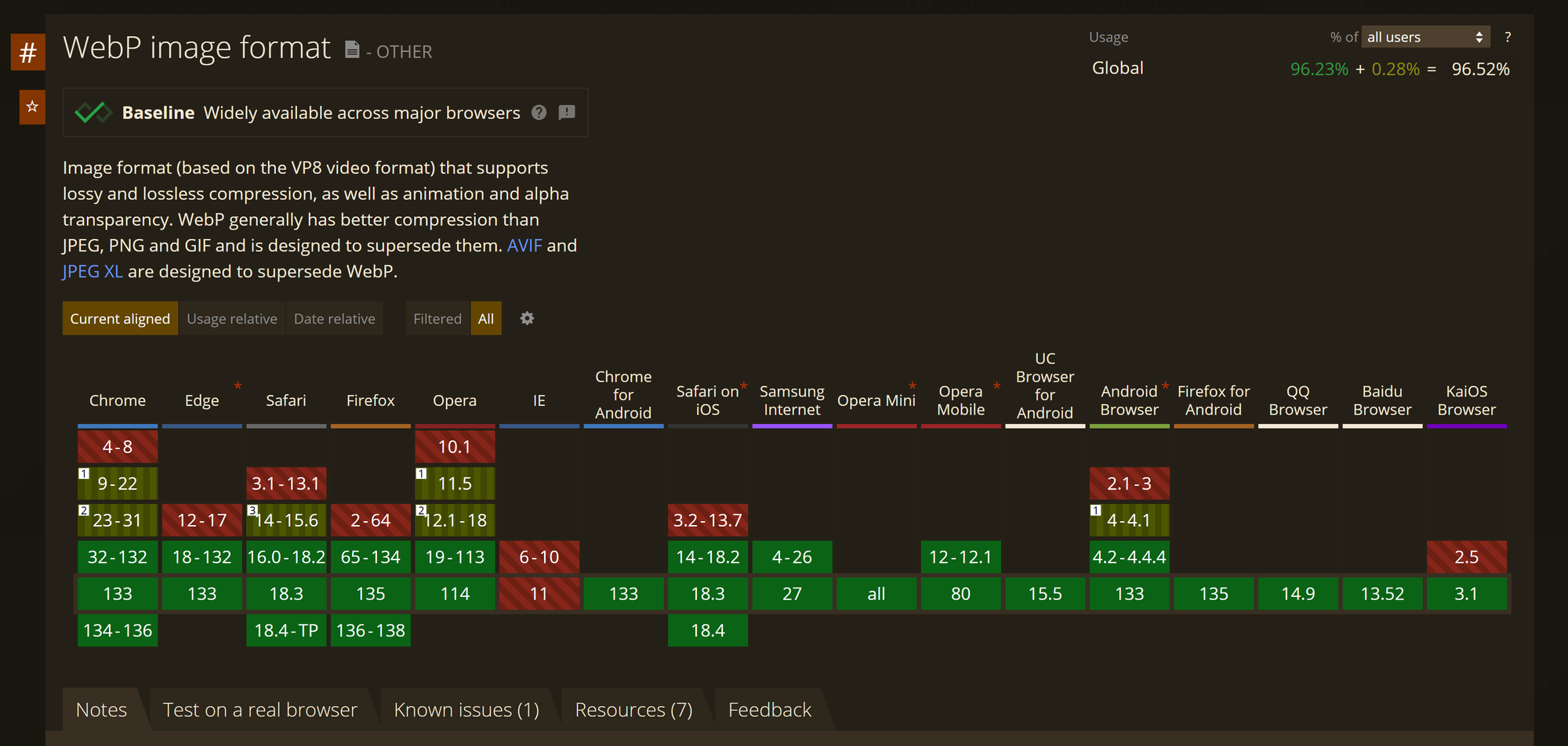Select Opera Mini all cell
1568x746 pixels.
[x=877, y=594]
